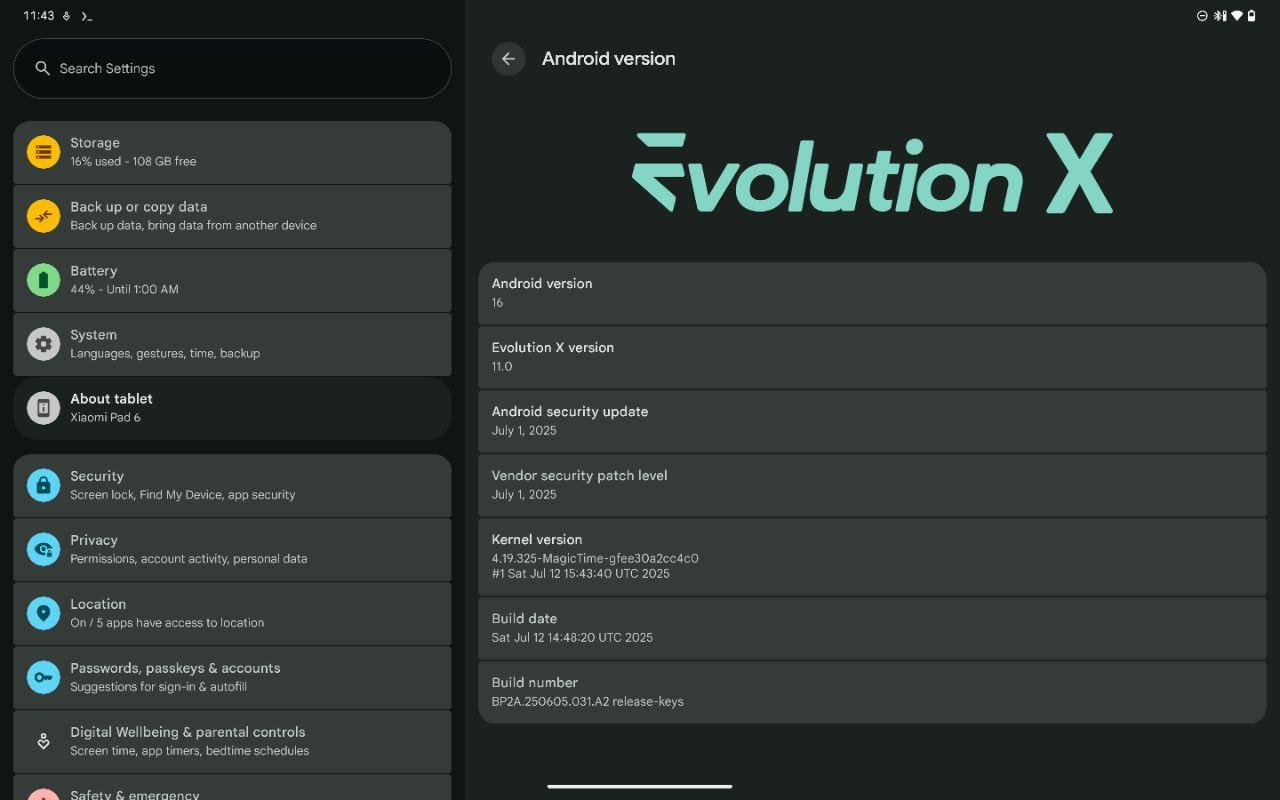Click '4.19.325-MagicTime-gfee30a2cc4c0' kernel text

point(595,558)
